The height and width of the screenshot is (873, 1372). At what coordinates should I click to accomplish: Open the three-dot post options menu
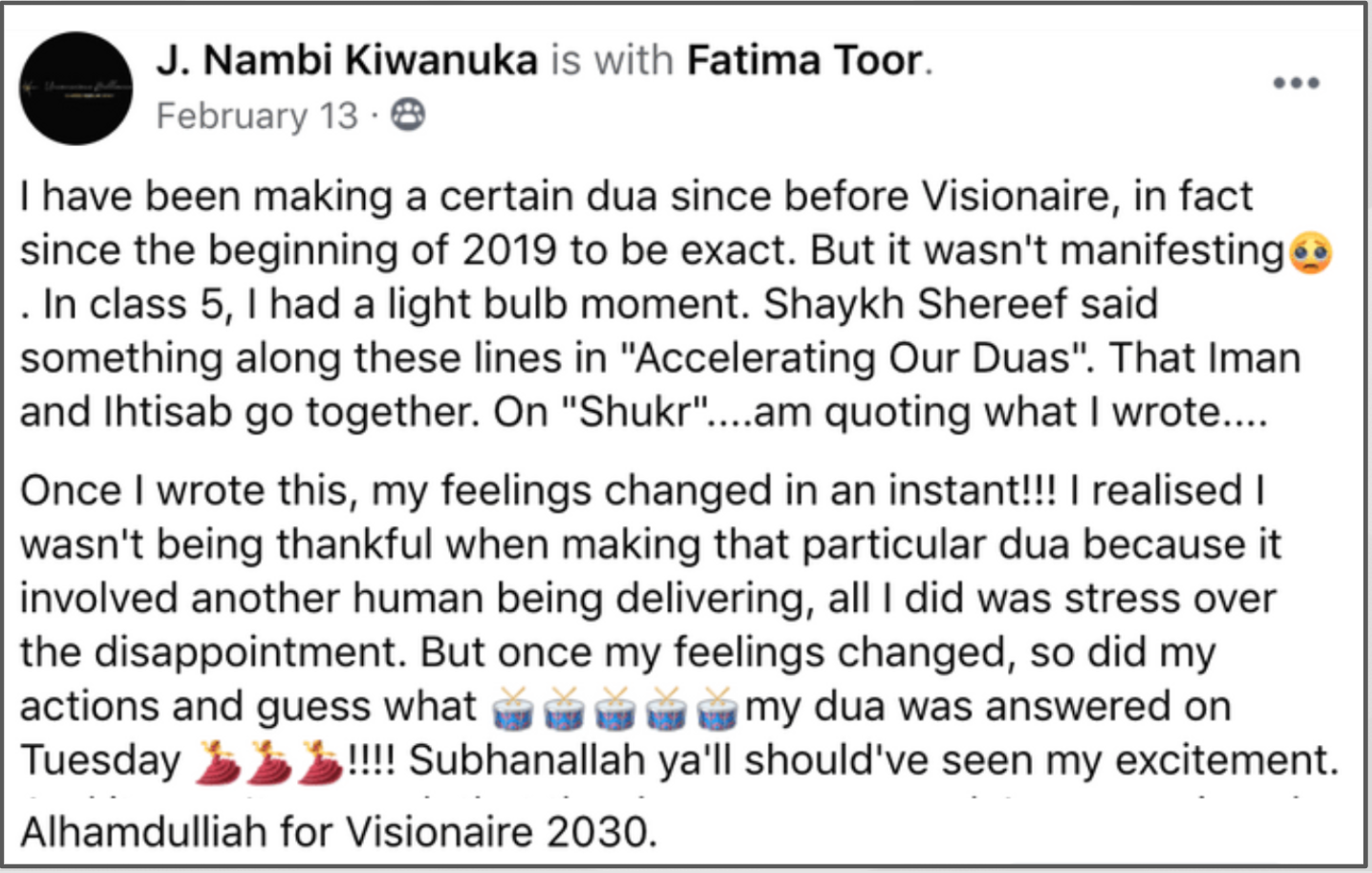[x=1297, y=83]
